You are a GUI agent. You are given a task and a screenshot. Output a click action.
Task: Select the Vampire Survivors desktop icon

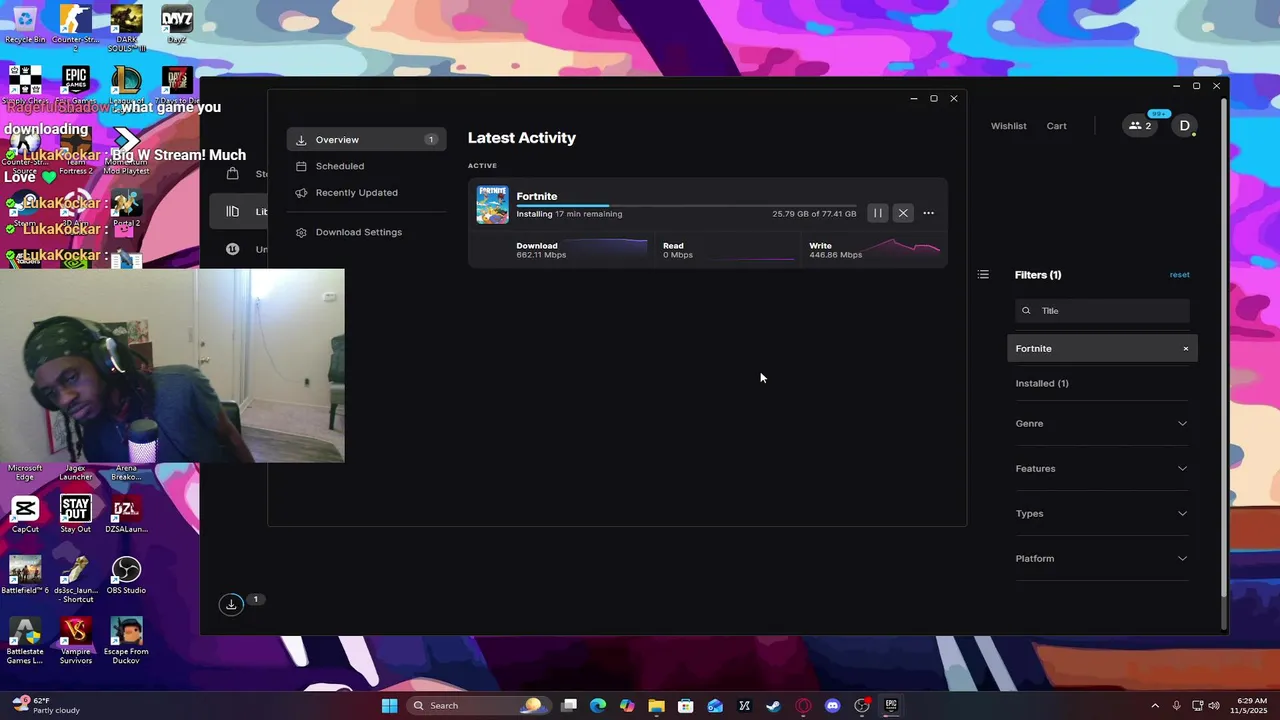pyautogui.click(x=75, y=640)
